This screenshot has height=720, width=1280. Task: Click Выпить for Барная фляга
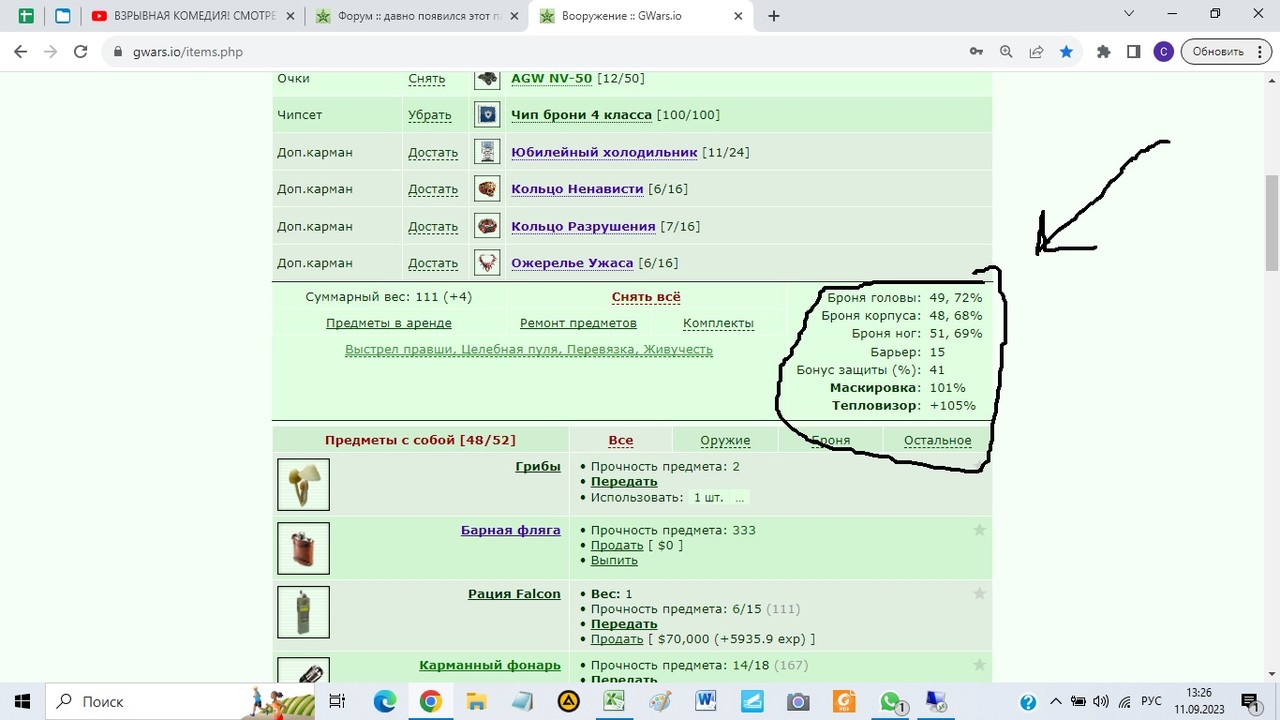pyautogui.click(x=614, y=560)
